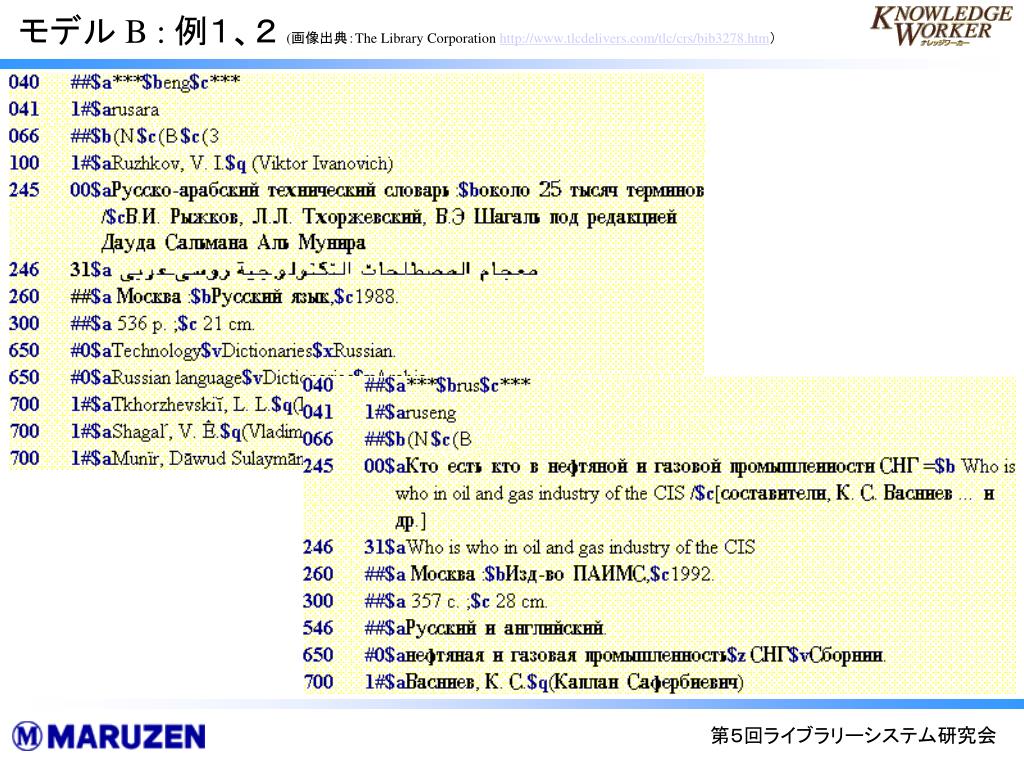The image size is (1024, 768).
Task: Select 650 field 'нефтяная и газовая промышленность'
Action: pos(624,655)
